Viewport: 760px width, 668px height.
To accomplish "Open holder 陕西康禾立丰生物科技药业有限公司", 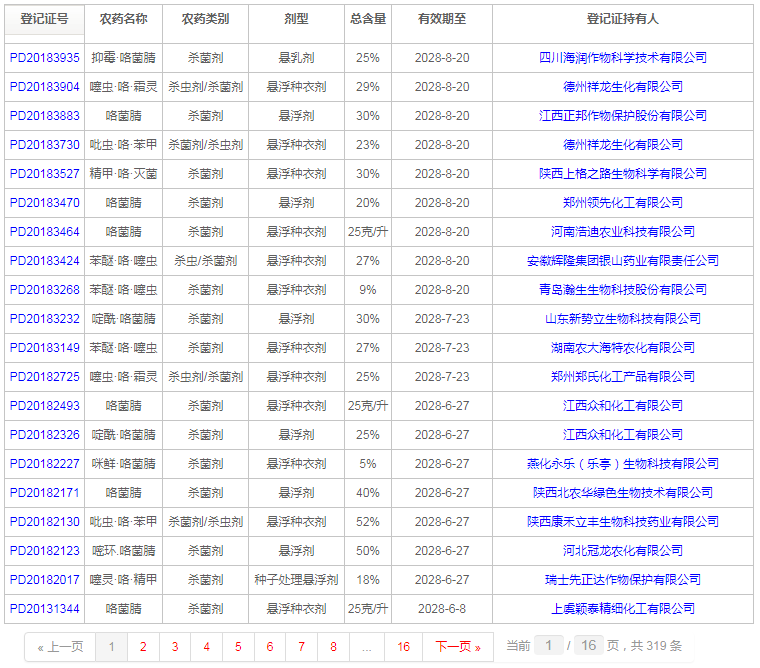I will pyautogui.click(x=623, y=522).
